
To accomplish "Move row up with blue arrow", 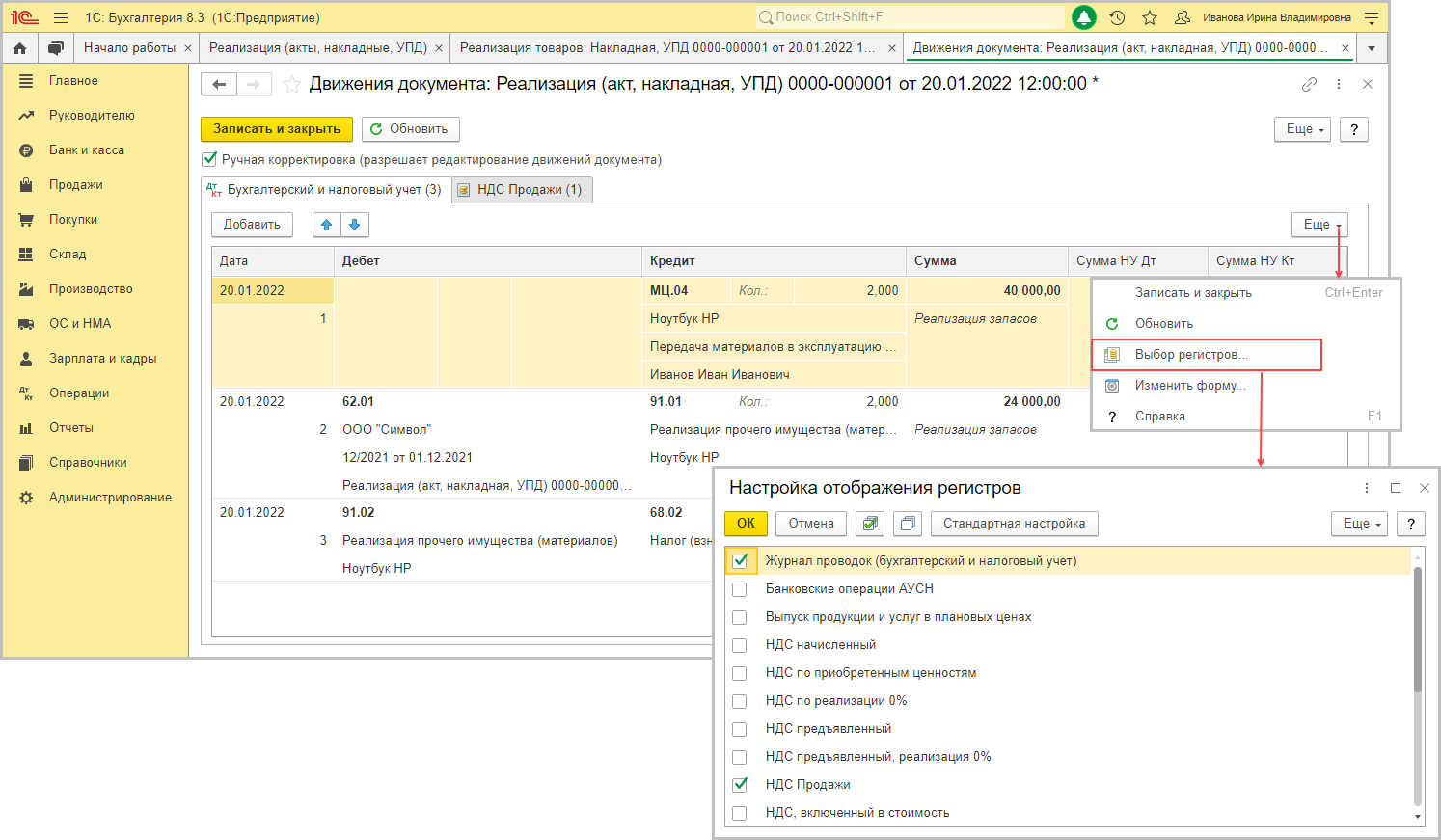I will tap(327, 225).
